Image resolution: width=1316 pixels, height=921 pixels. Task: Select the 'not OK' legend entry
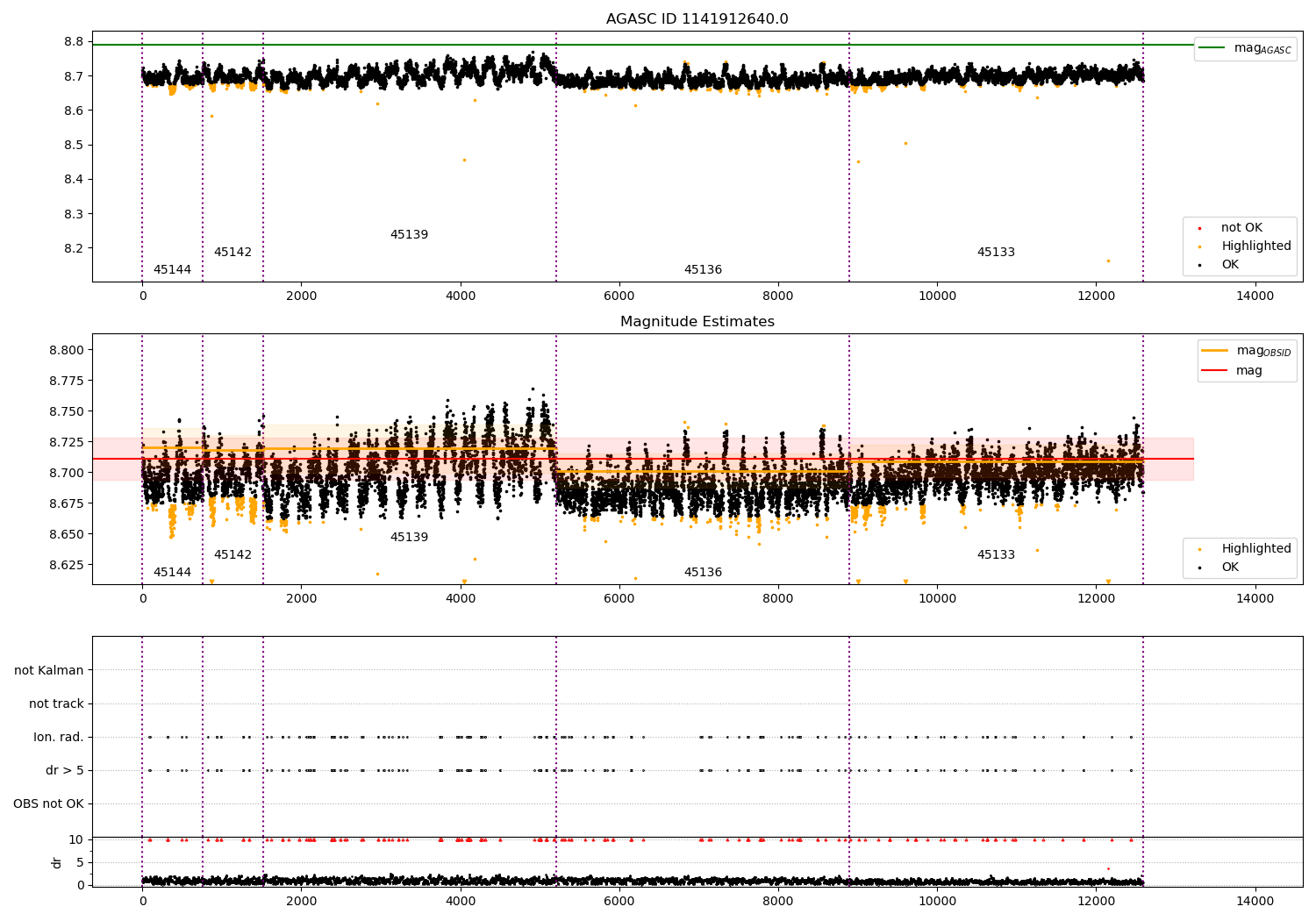click(1241, 228)
